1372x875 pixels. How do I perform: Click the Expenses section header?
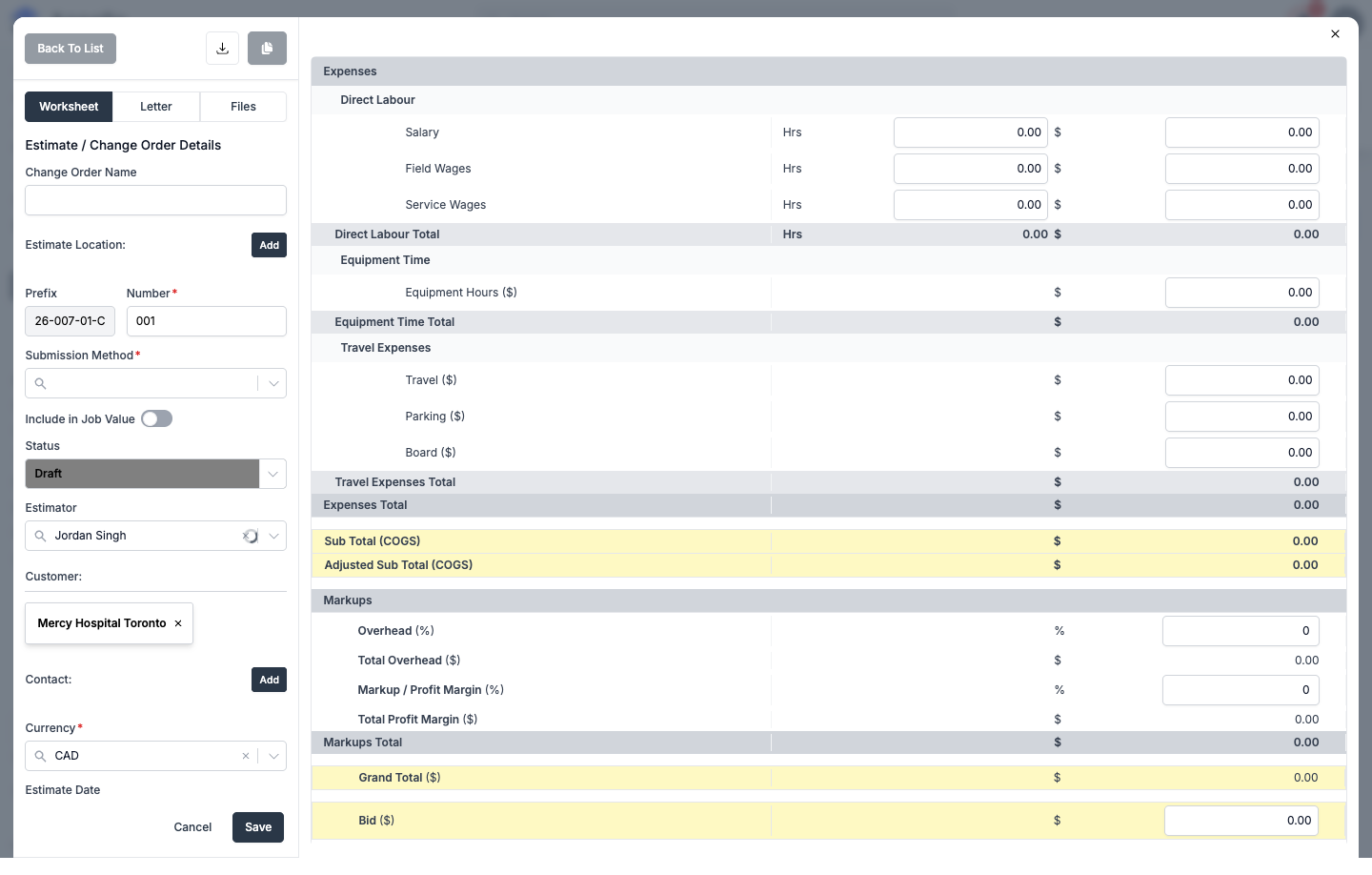[x=829, y=71]
